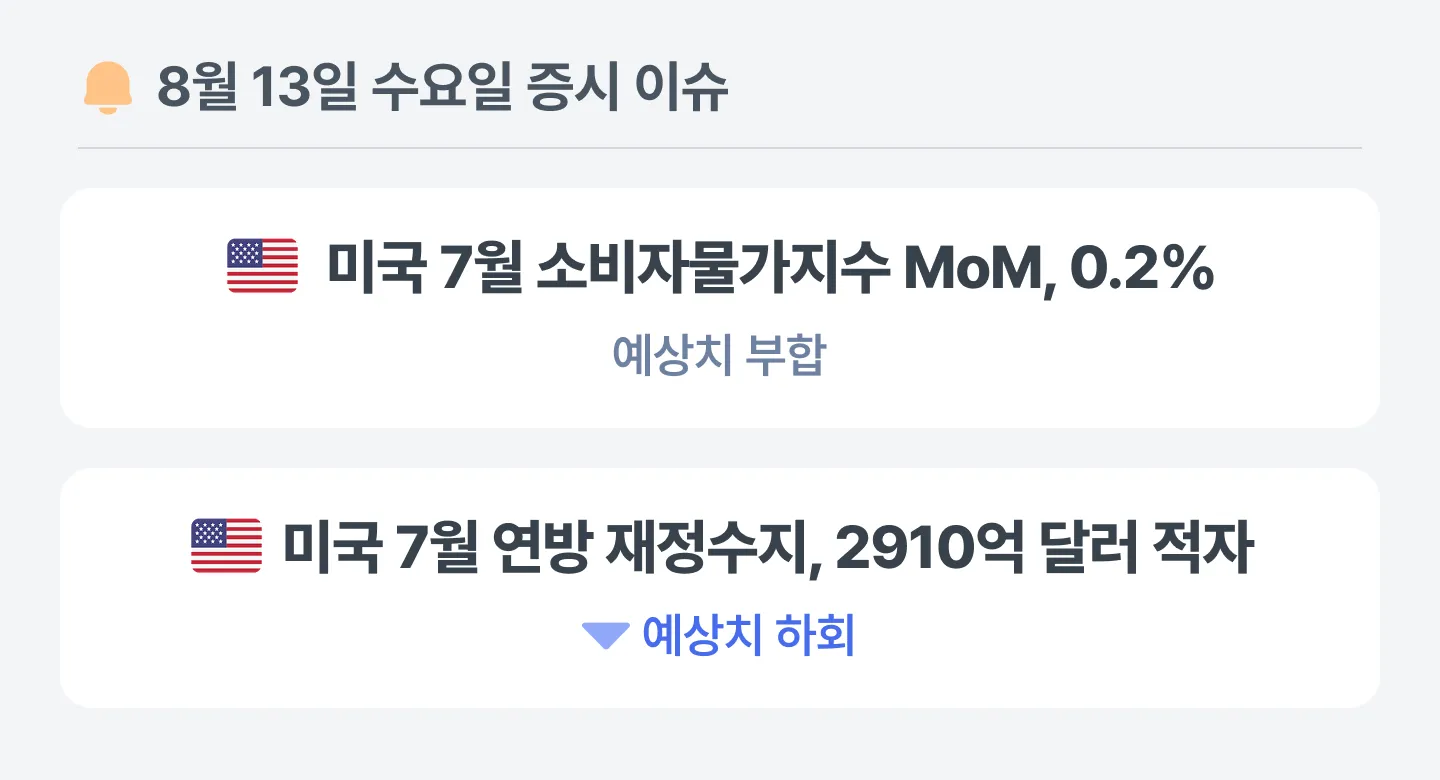This screenshot has height=780, width=1440.
Task: Click the word 소비자물가지수 in the first card
Action: tap(712, 267)
